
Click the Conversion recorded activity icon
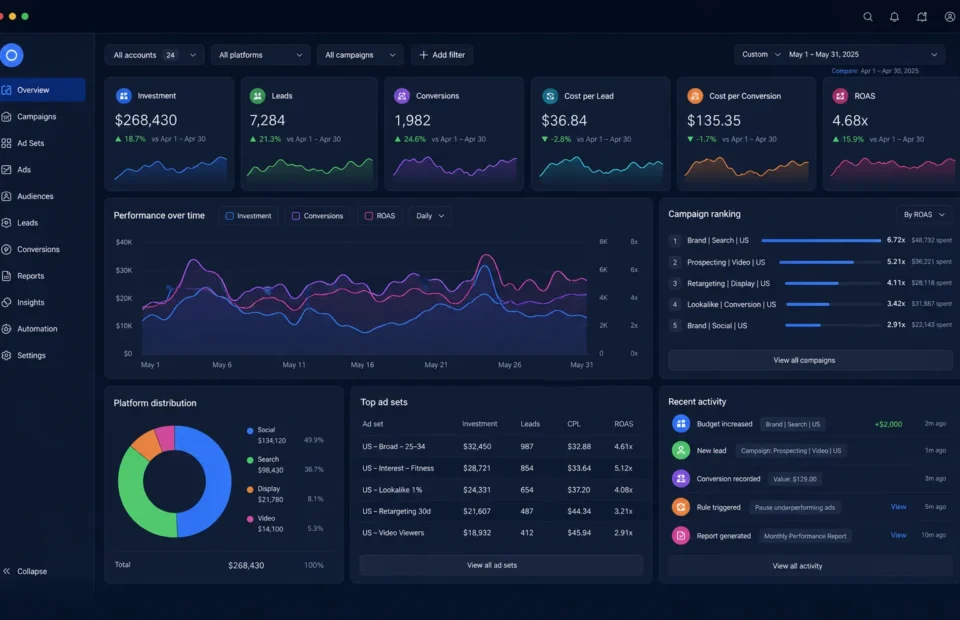[x=681, y=479]
